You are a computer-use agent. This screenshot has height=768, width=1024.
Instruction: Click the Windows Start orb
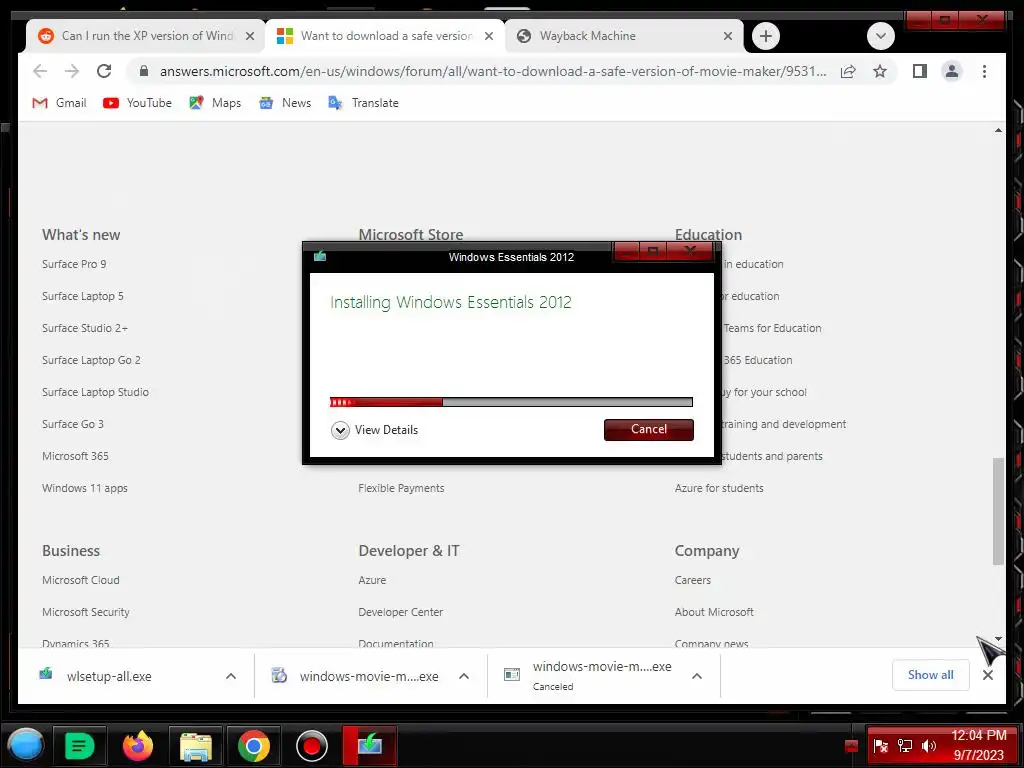(x=25, y=745)
